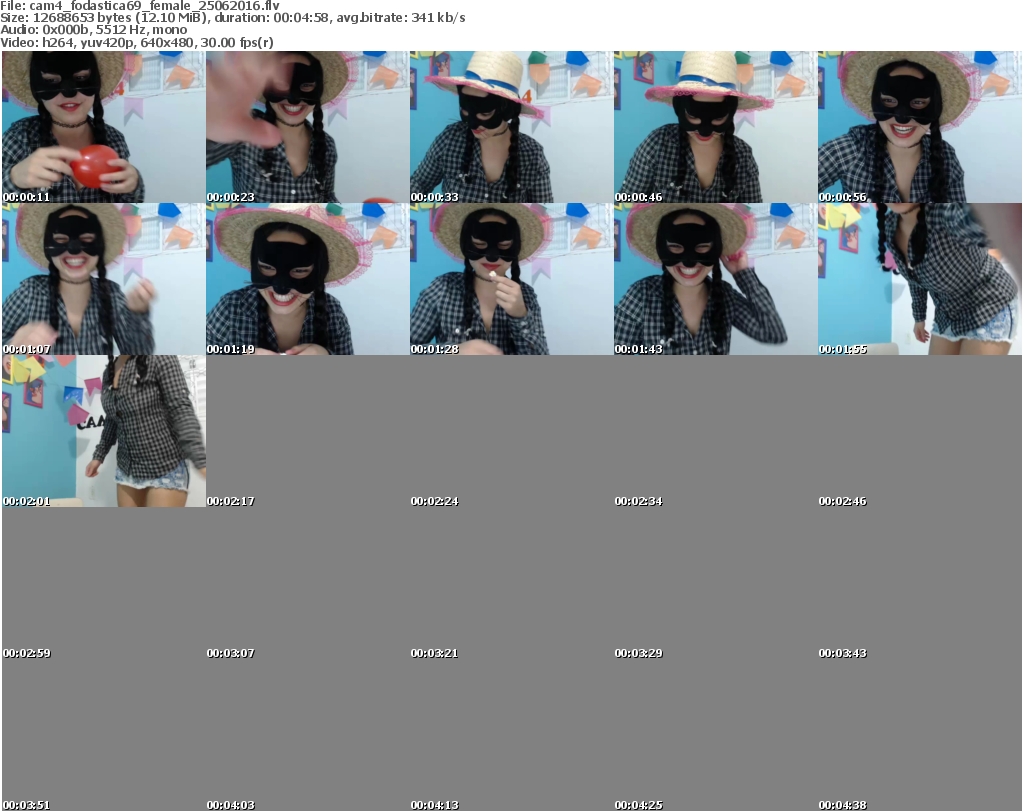Click the 00:01:19 thumbnail
Image resolution: width=1024 pixels, height=811 pixels.
308,279
